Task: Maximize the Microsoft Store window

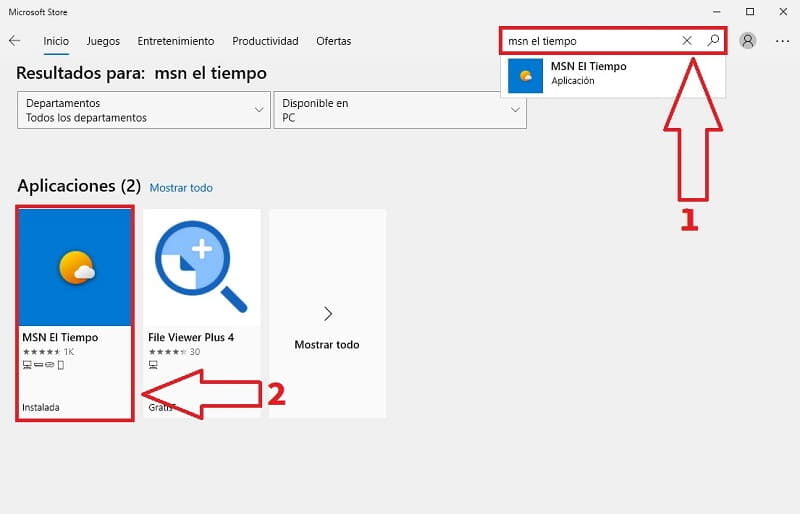Action: pos(750,12)
